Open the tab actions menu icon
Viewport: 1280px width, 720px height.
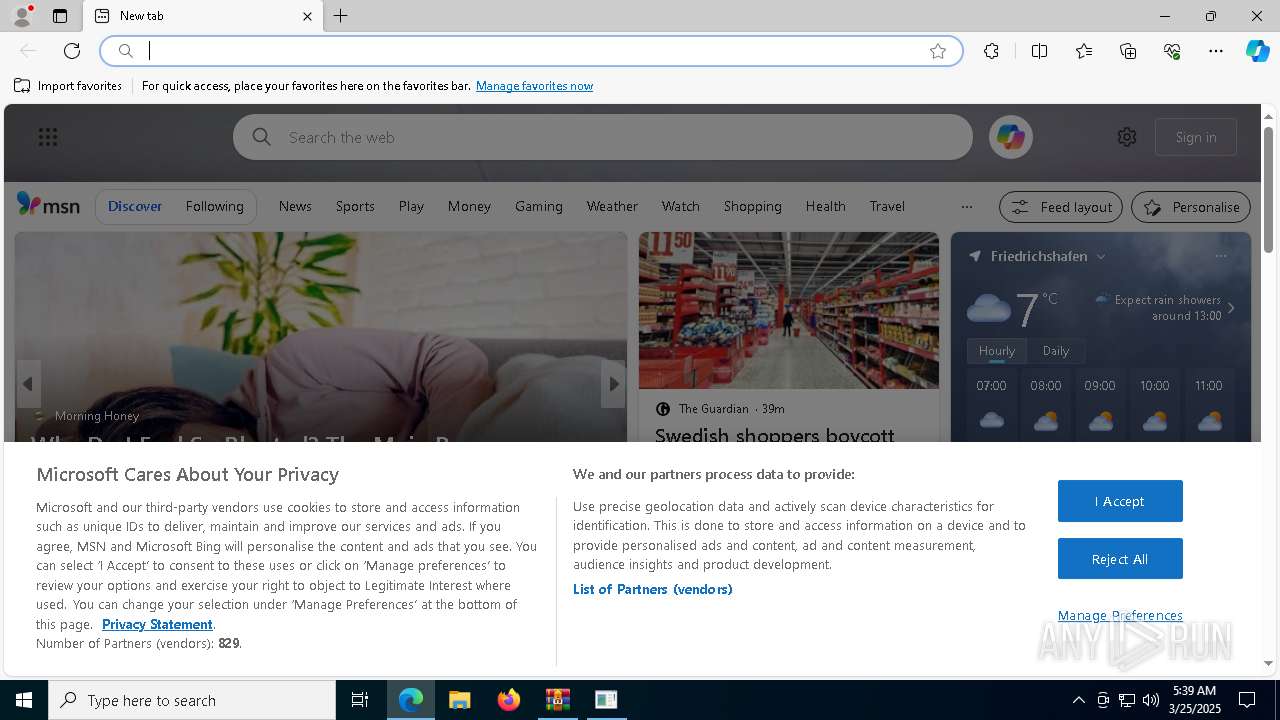pyautogui.click(x=60, y=16)
